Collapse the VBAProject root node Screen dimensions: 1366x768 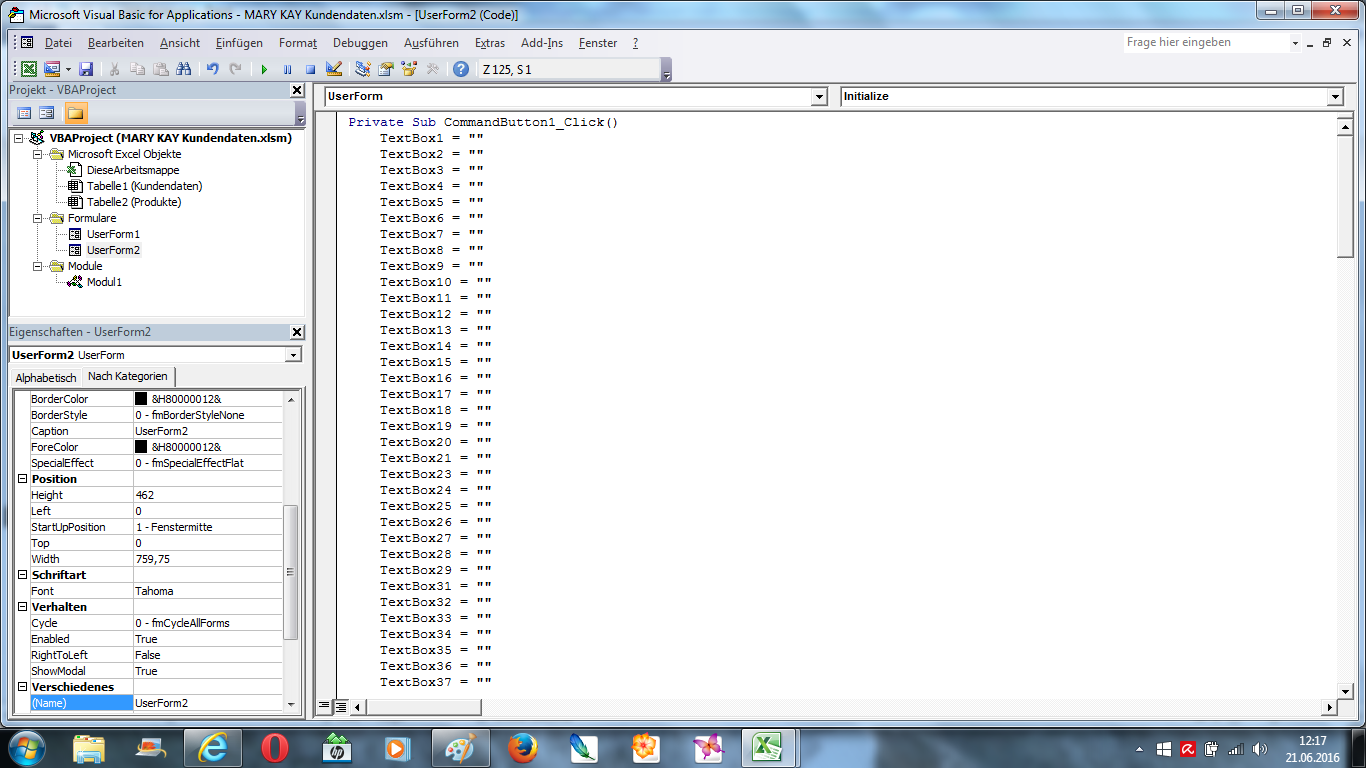coord(19,138)
